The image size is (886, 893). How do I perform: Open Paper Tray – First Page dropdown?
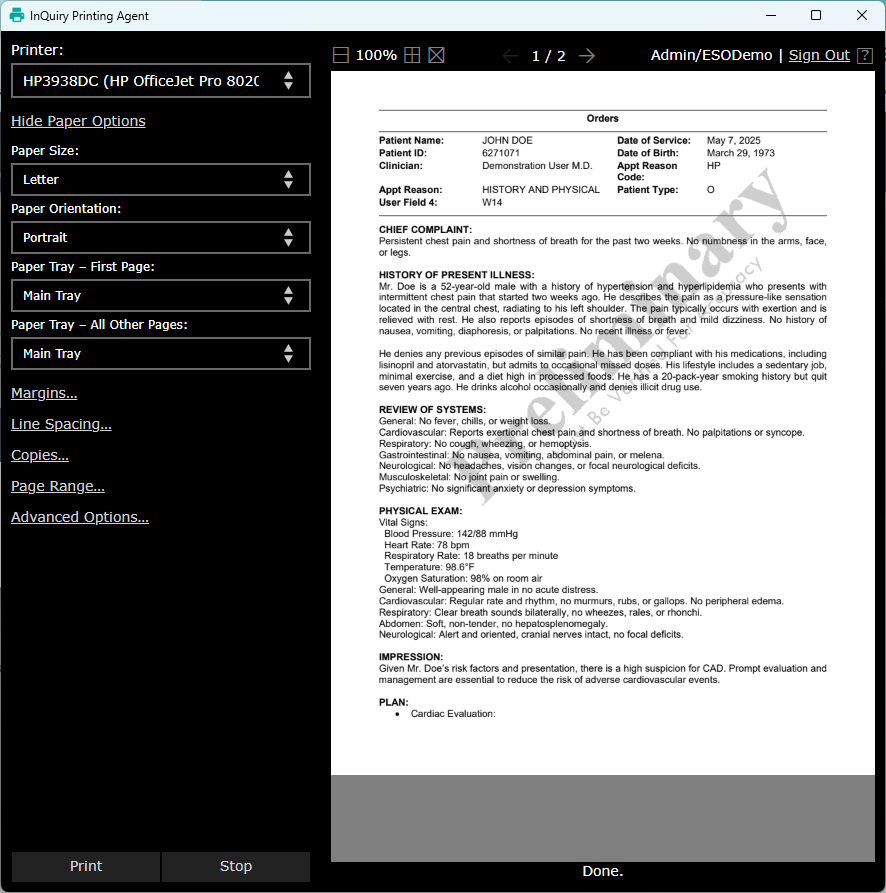tap(161, 296)
